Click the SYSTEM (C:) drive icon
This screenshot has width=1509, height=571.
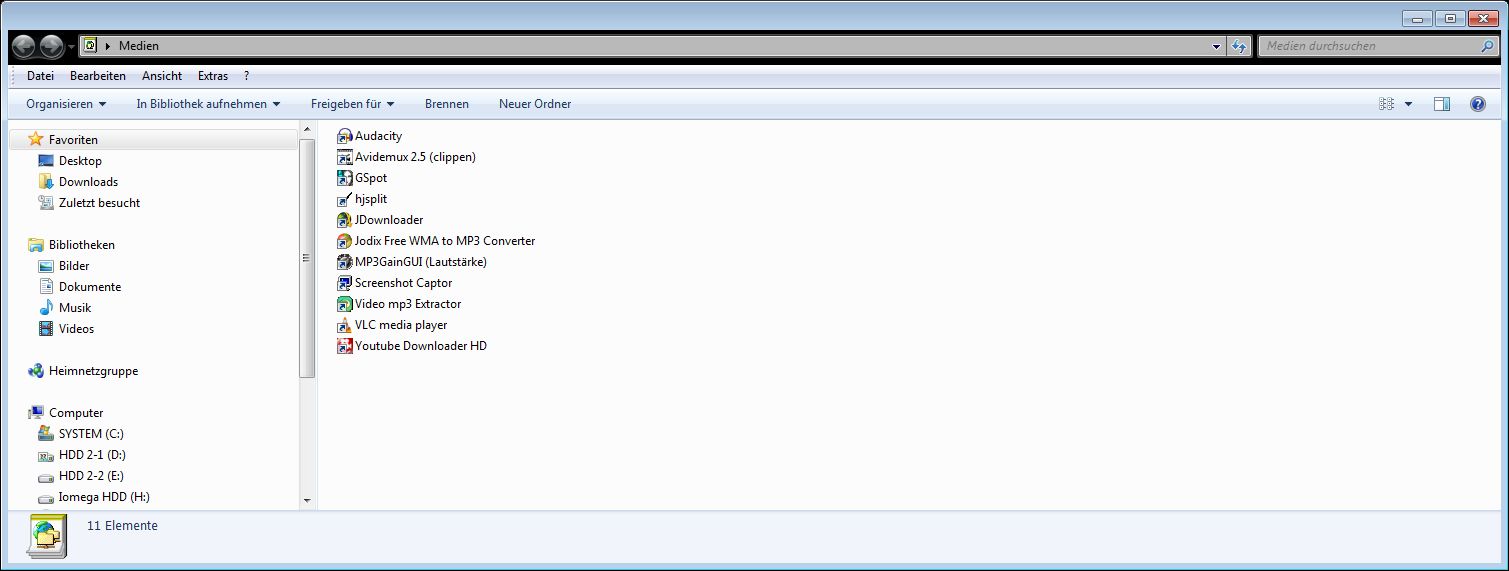[46, 434]
